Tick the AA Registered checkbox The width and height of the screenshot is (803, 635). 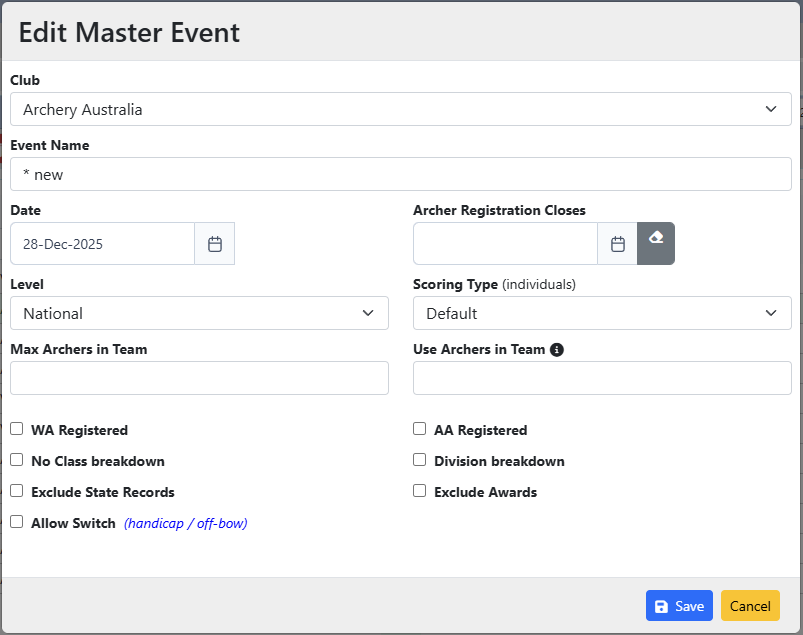click(420, 429)
